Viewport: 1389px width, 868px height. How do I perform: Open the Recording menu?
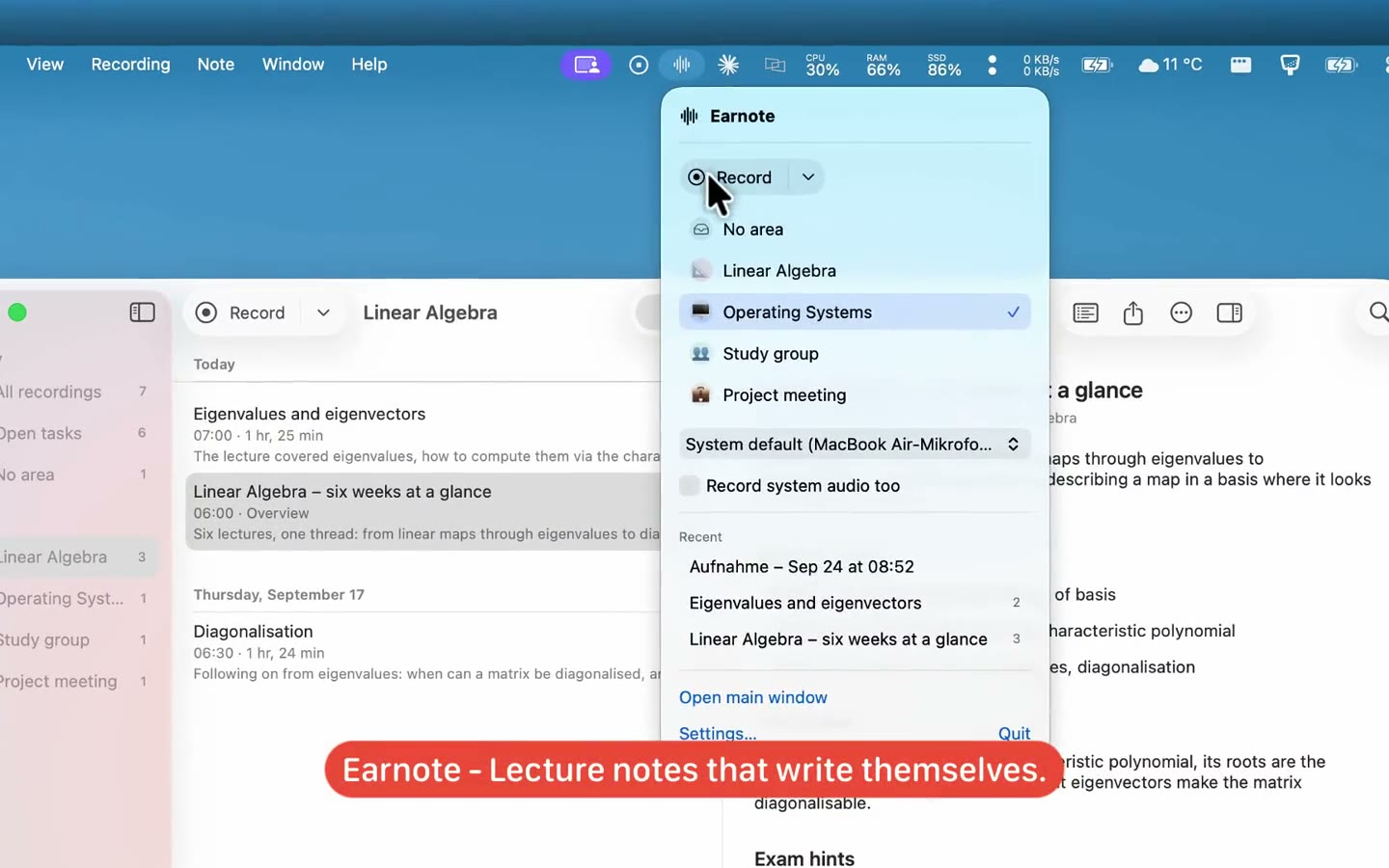(130, 65)
